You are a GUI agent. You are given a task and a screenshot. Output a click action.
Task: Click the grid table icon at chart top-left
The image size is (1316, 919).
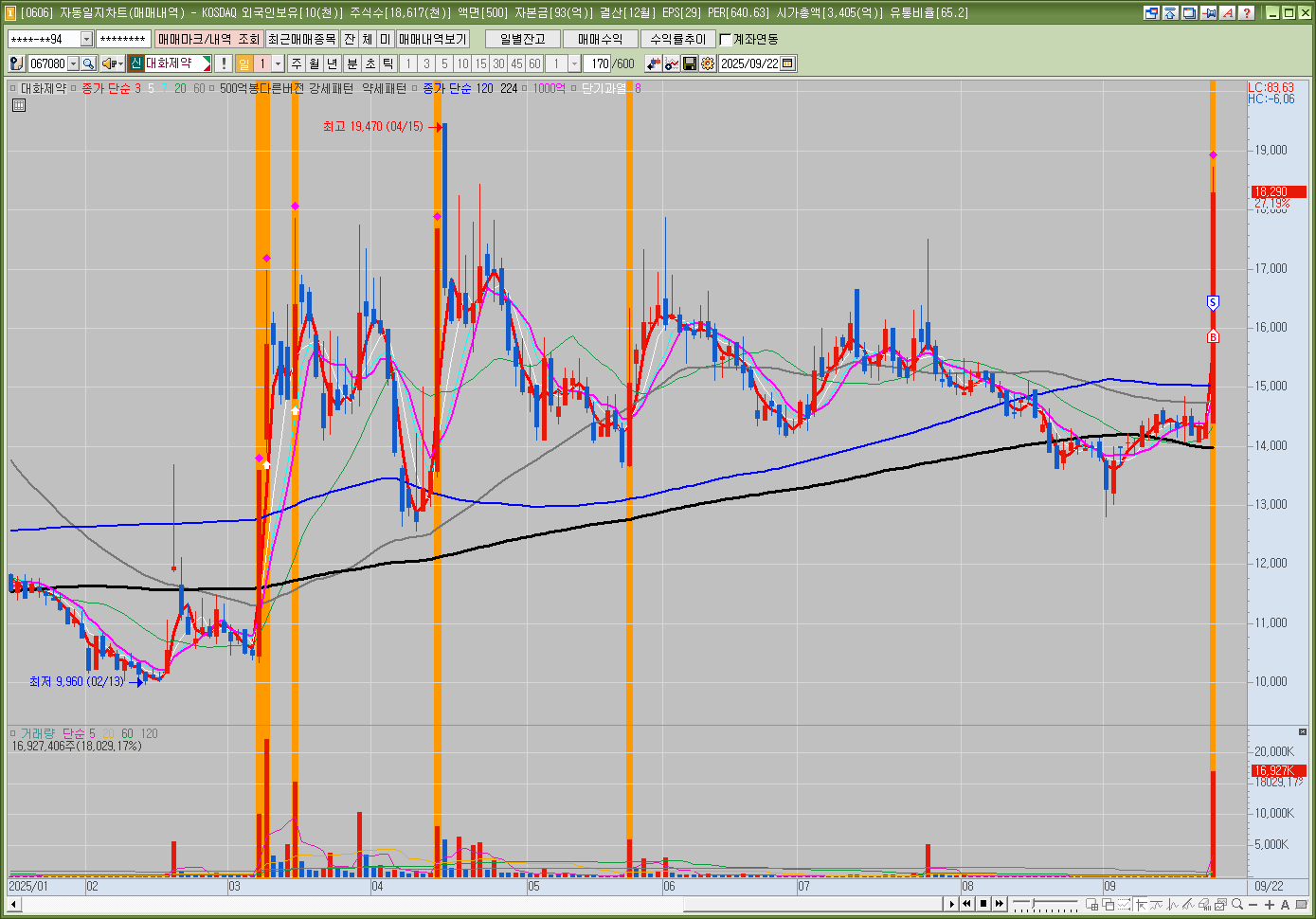pyautogui.click(x=18, y=105)
